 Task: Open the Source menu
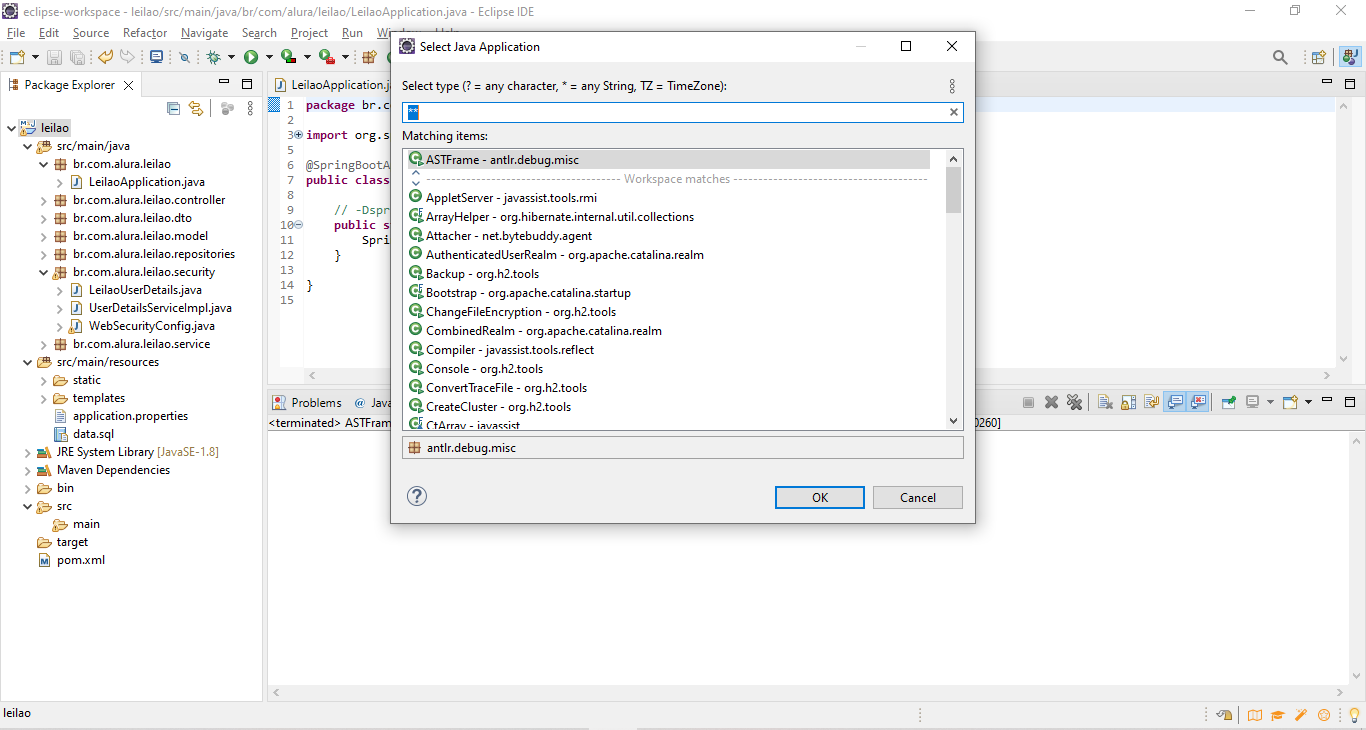91,33
